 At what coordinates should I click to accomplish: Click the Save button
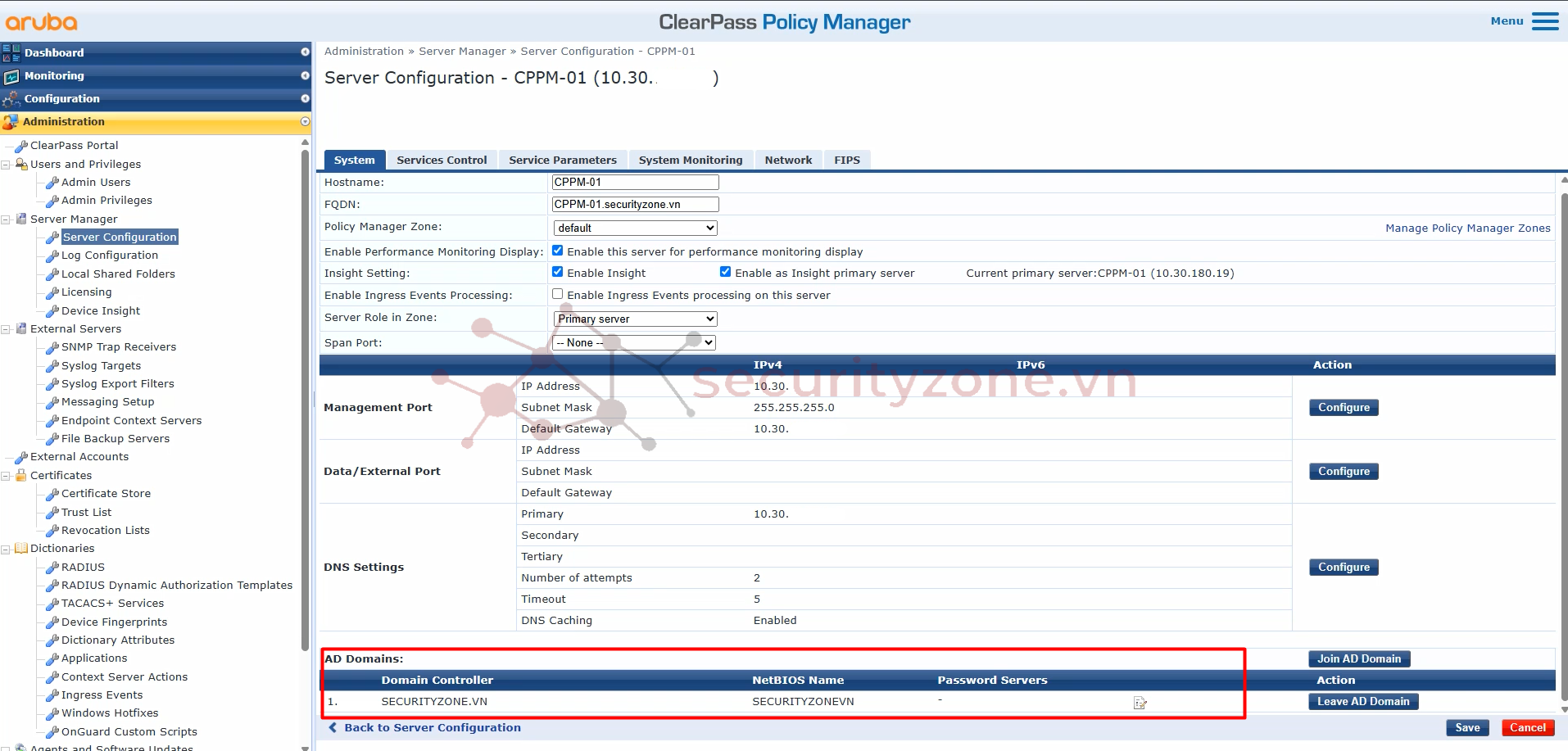click(1467, 727)
